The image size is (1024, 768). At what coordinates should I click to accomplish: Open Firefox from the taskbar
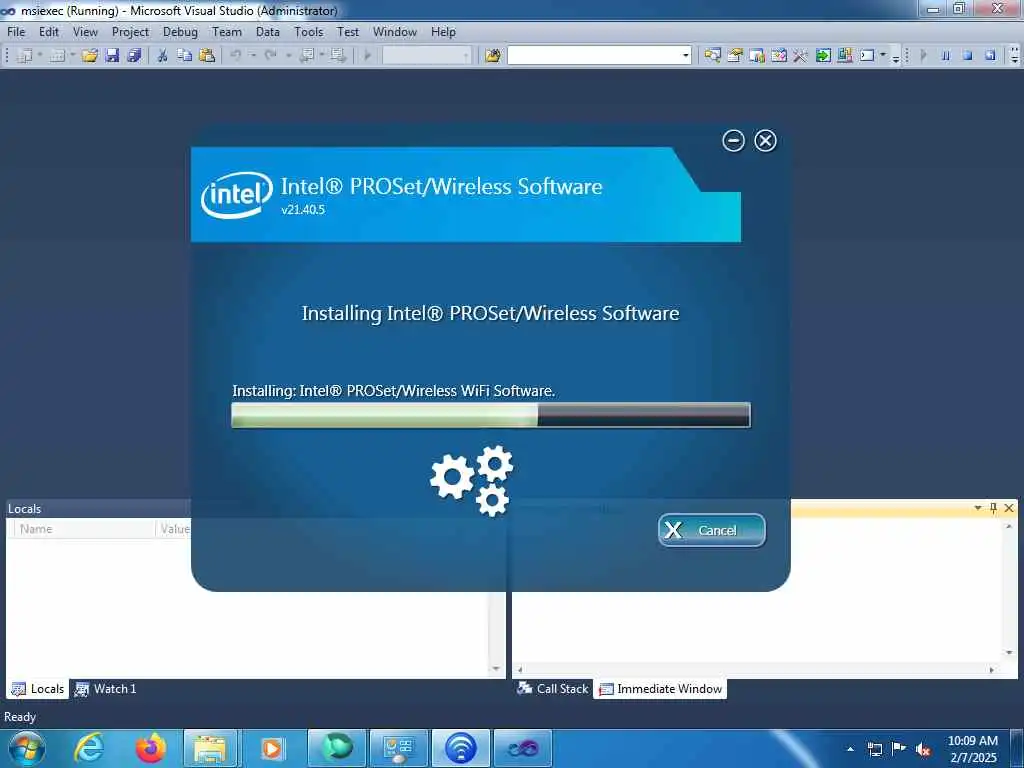[x=150, y=748]
